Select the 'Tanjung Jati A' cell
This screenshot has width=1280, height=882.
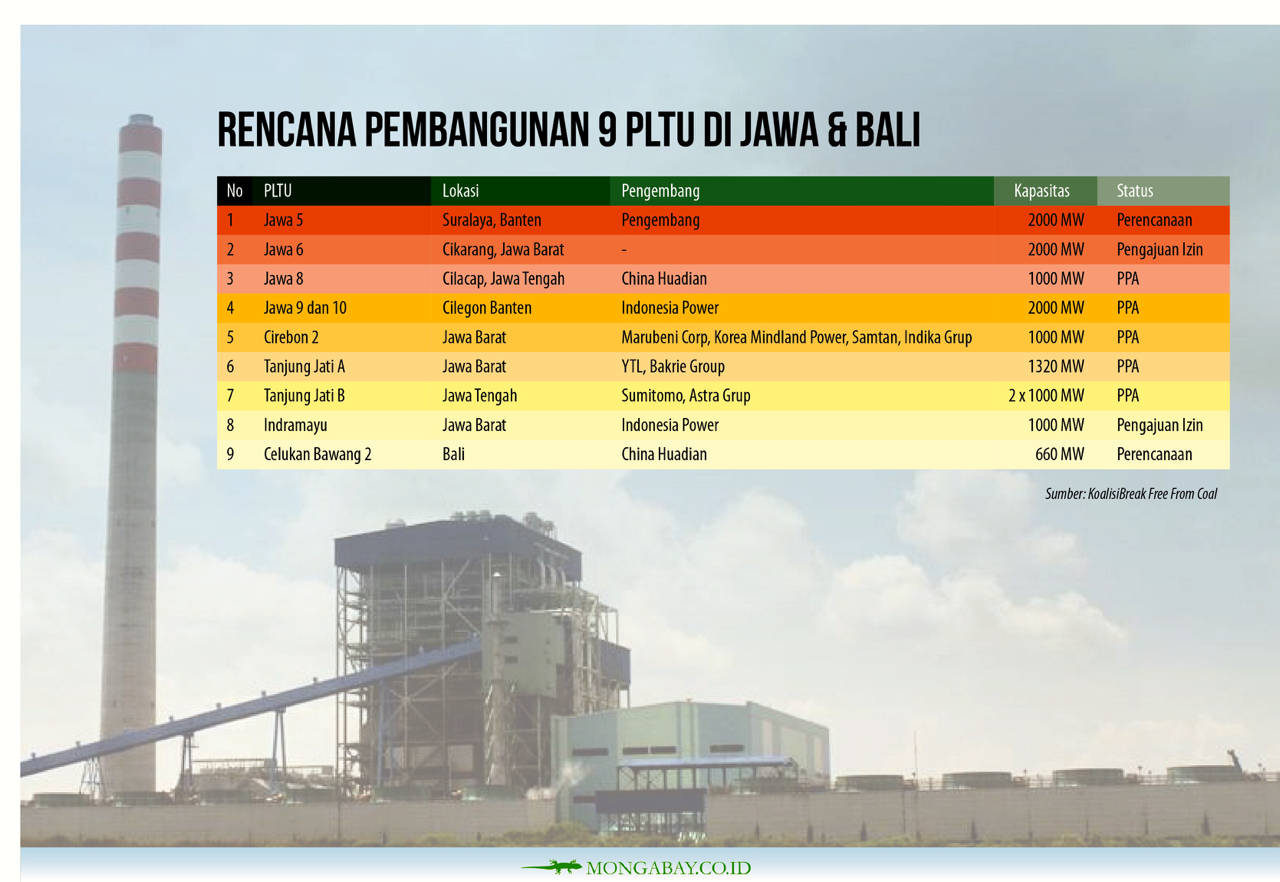click(x=304, y=366)
